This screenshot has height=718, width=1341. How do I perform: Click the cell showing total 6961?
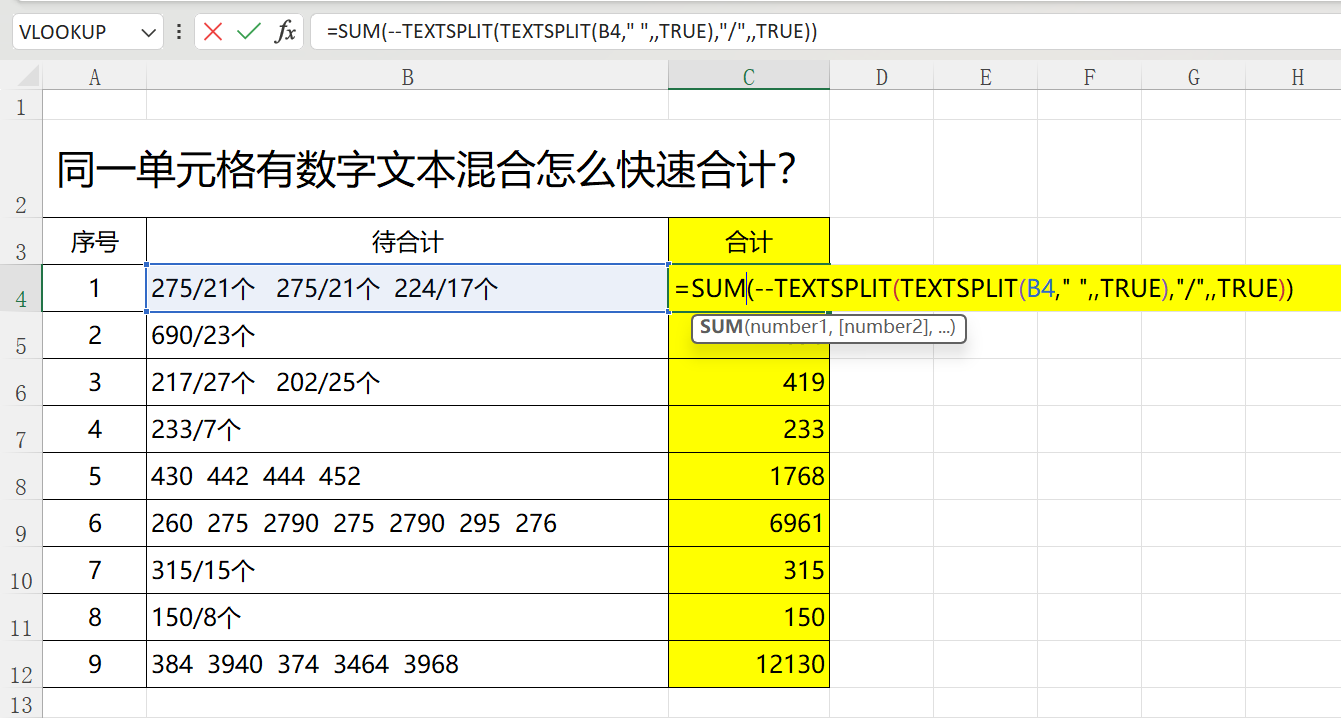[748, 523]
